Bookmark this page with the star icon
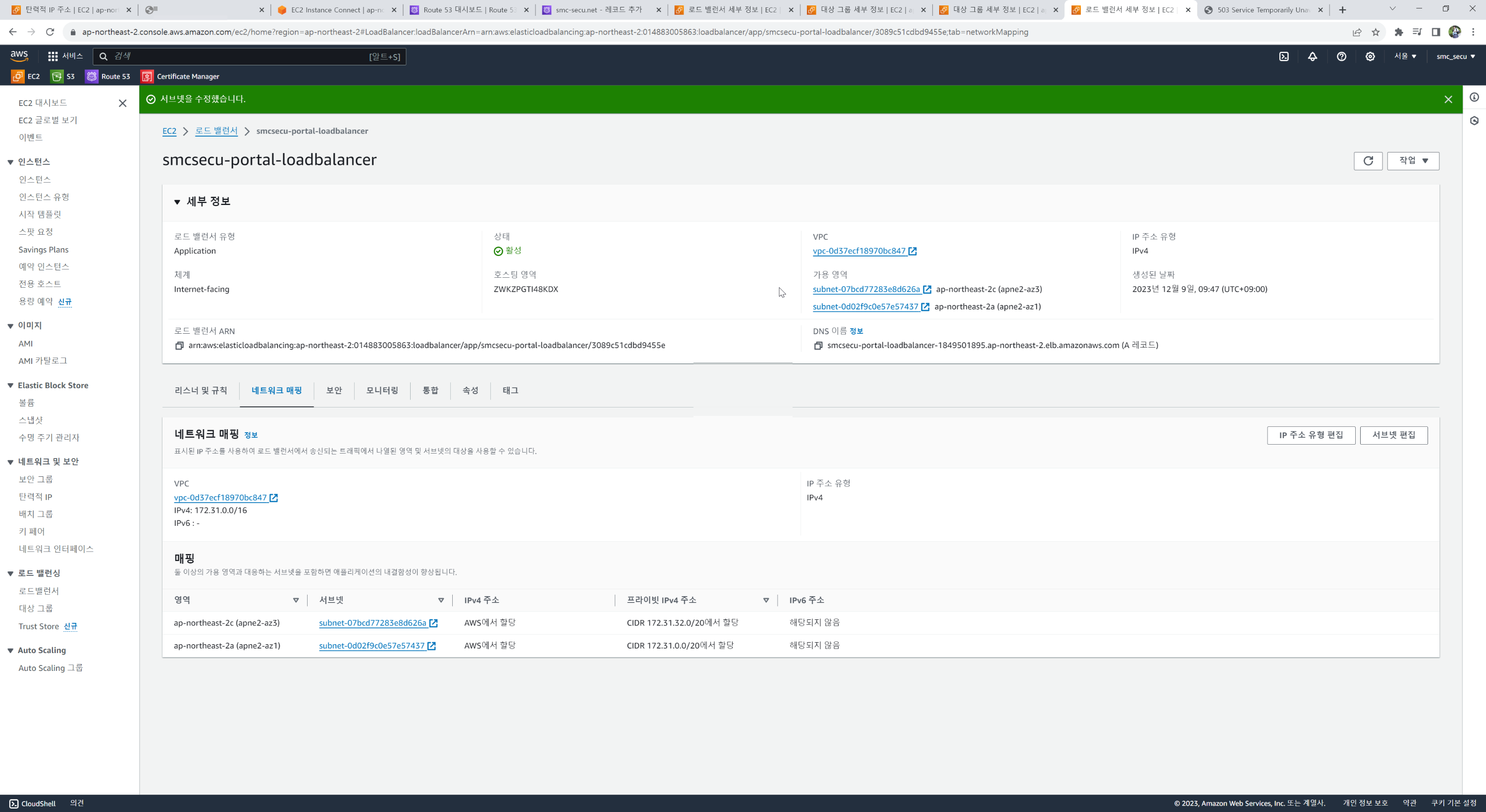The height and width of the screenshot is (812, 1486). click(x=1376, y=32)
